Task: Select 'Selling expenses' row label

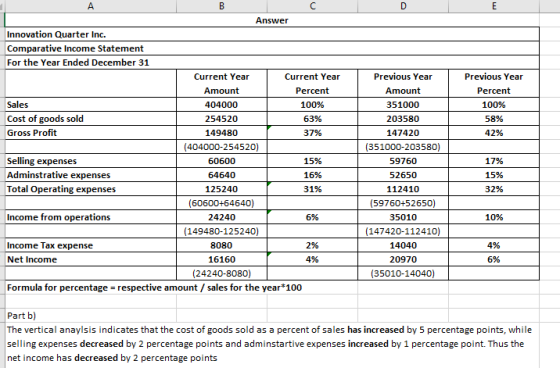Action: coord(91,161)
